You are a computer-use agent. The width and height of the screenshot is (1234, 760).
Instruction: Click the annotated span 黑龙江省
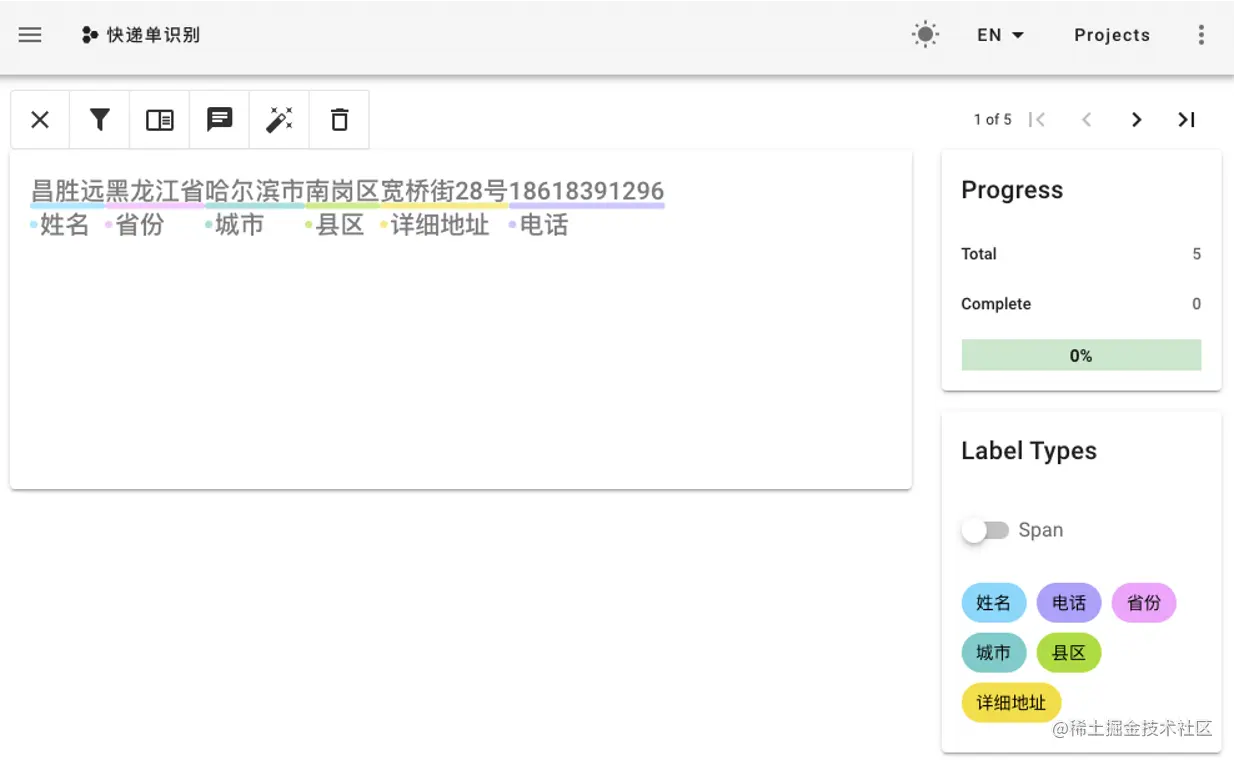click(x=155, y=191)
